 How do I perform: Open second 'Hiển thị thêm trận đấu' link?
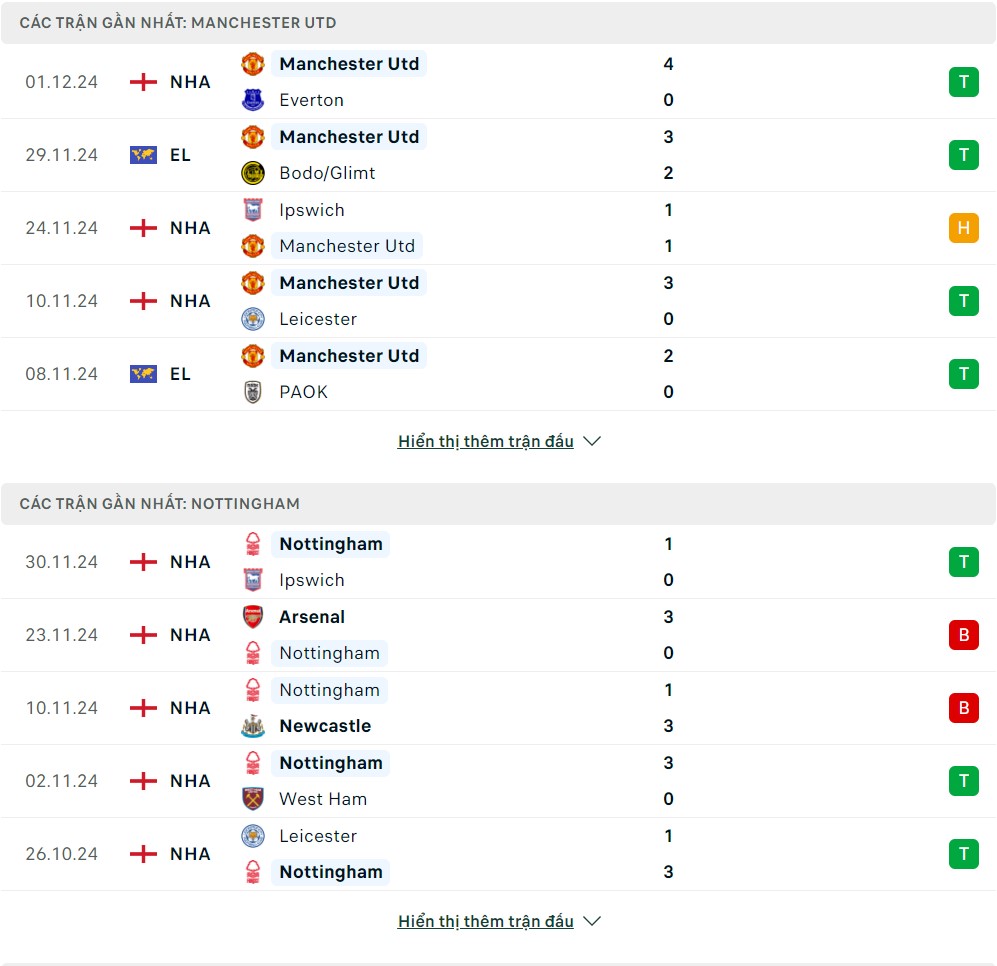[486, 921]
